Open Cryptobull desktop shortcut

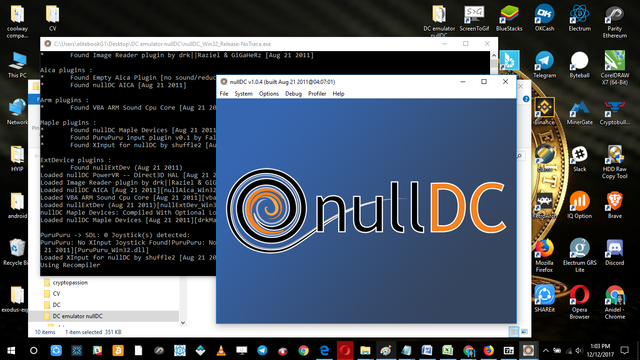point(615,113)
